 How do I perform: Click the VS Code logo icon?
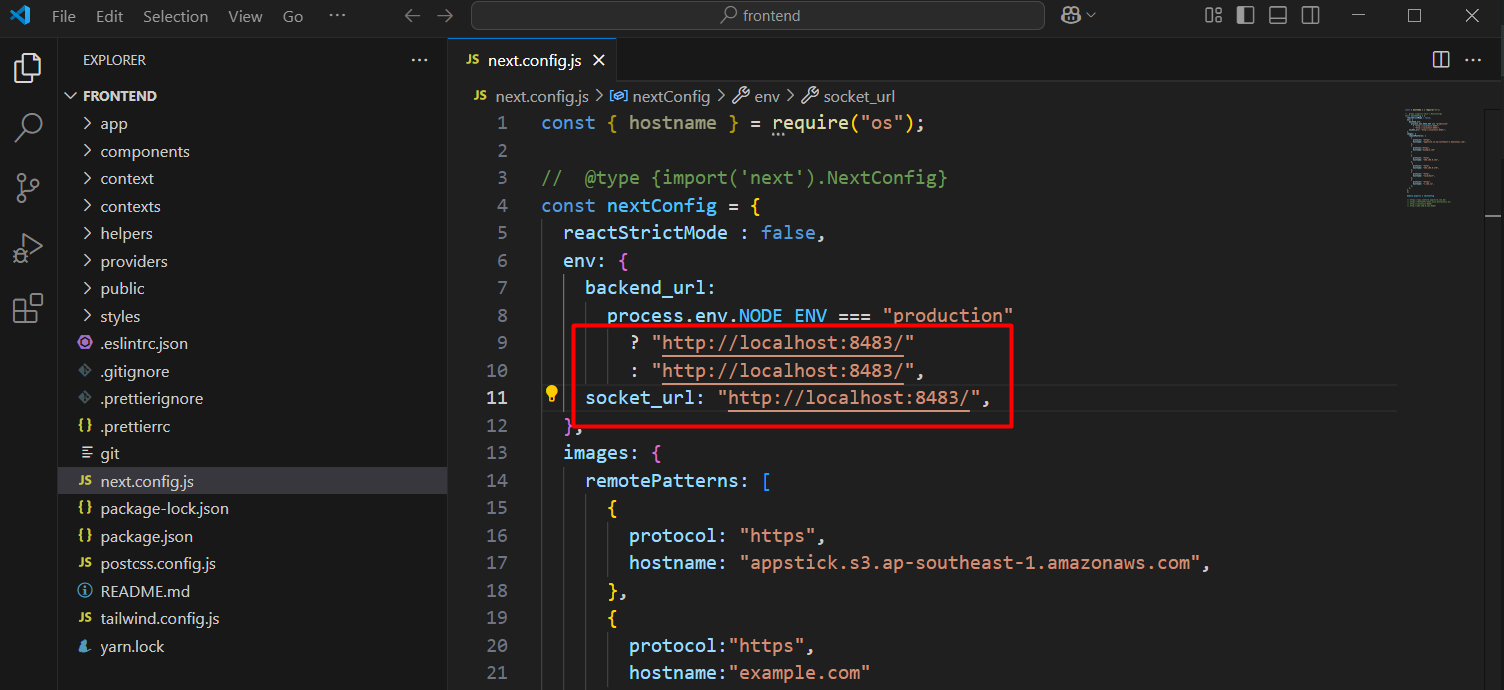[x=20, y=16]
